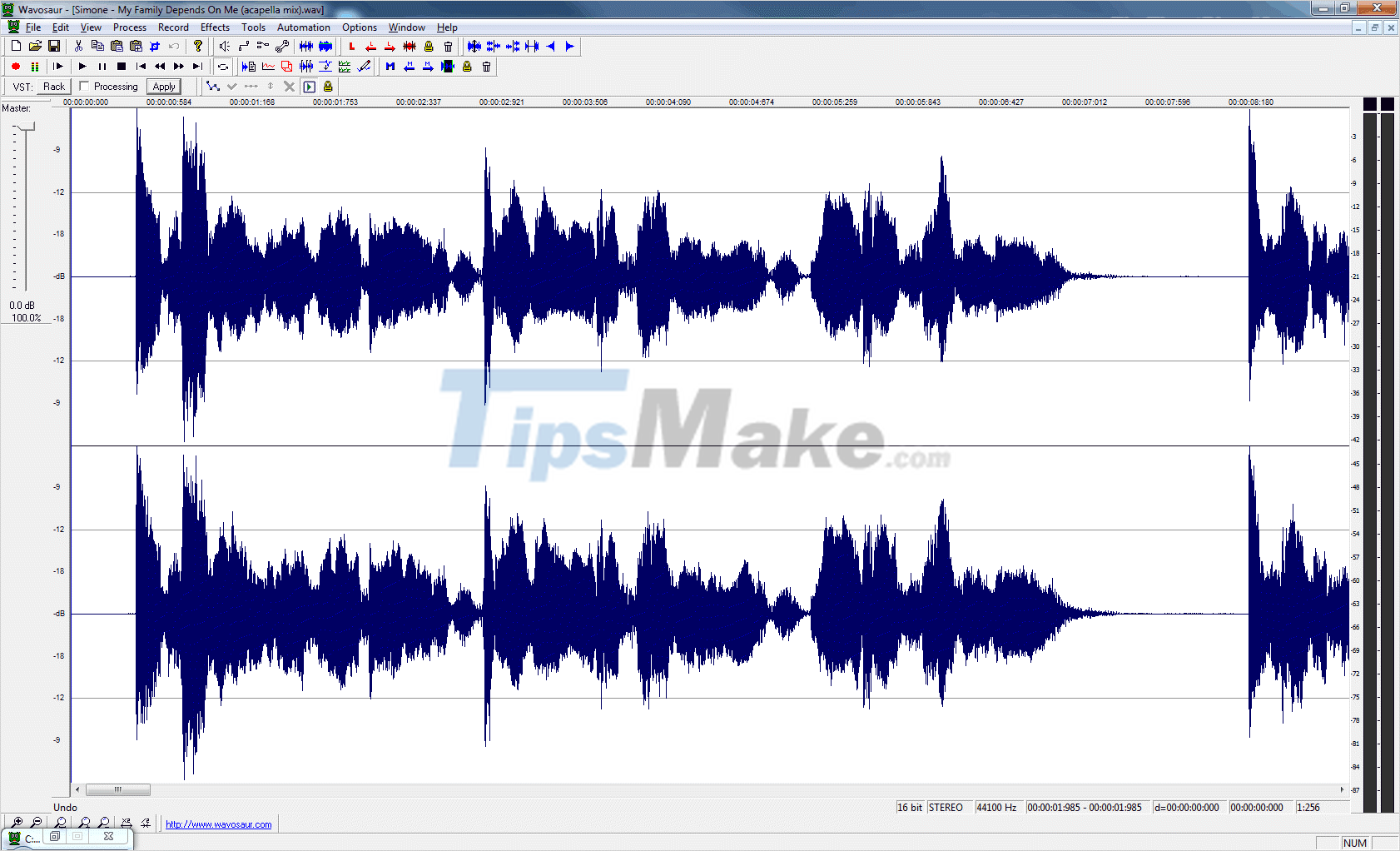This screenshot has width=1400, height=851.
Task: Cut the selected audio region
Action: click(x=77, y=46)
